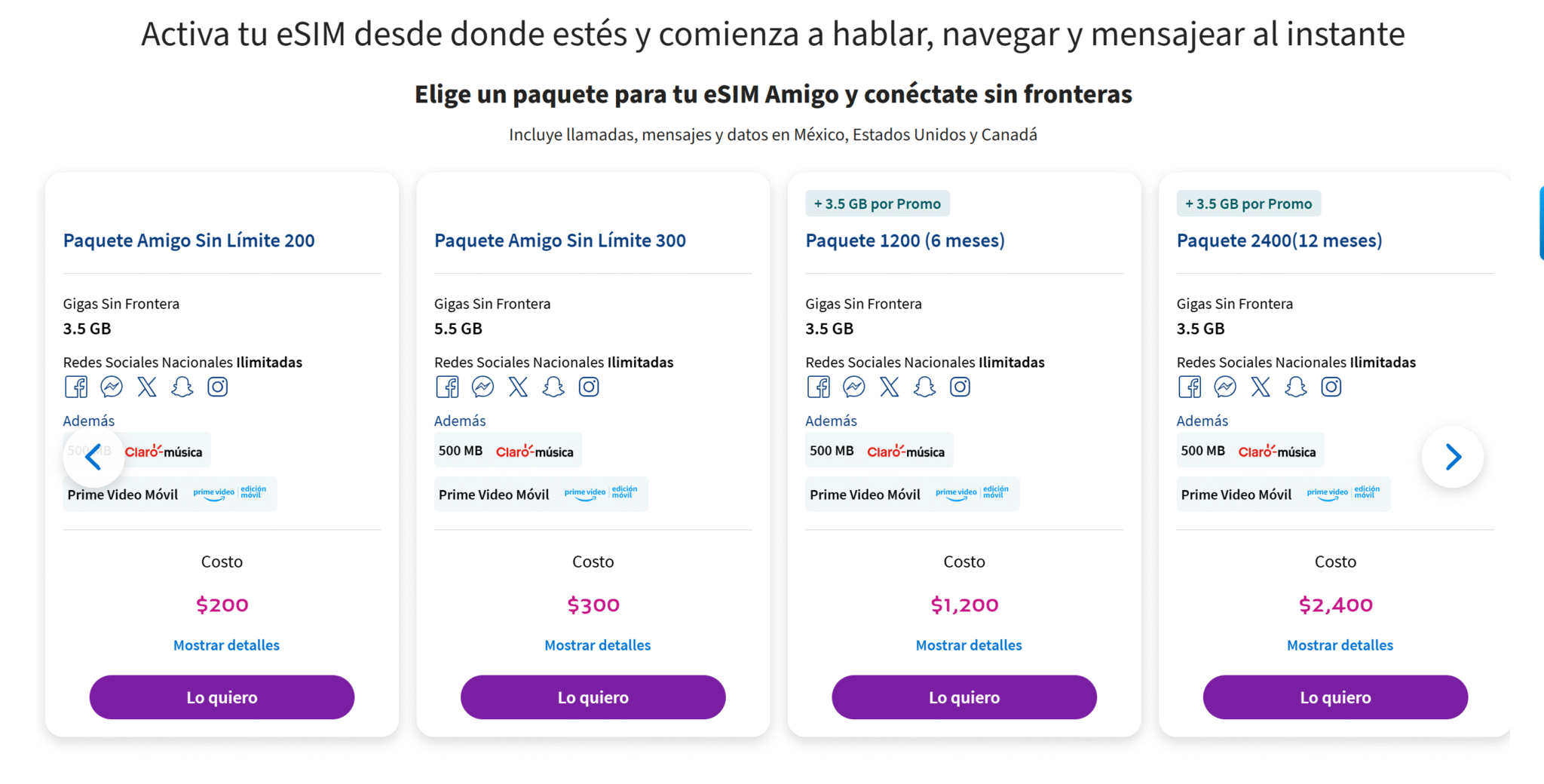
Task: Go back using left carousel arrow
Action: (93, 456)
